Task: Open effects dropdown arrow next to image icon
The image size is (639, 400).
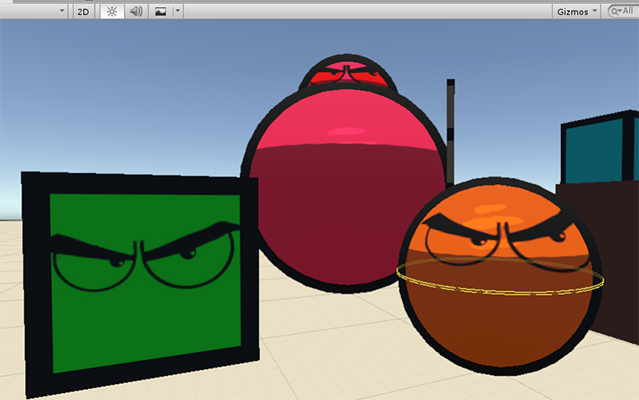Action: tap(178, 12)
